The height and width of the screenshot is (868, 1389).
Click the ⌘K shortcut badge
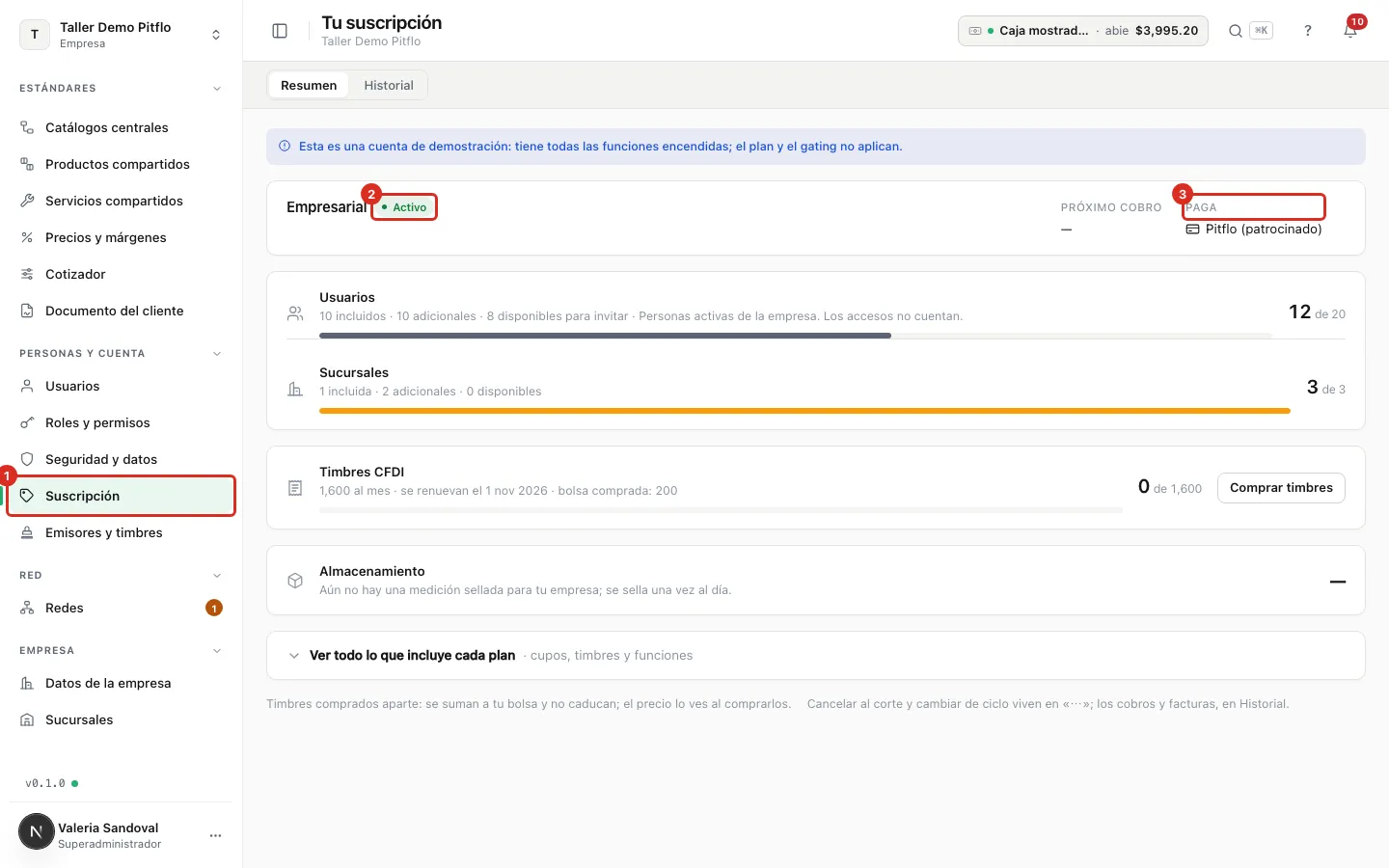pyautogui.click(x=1261, y=31)
